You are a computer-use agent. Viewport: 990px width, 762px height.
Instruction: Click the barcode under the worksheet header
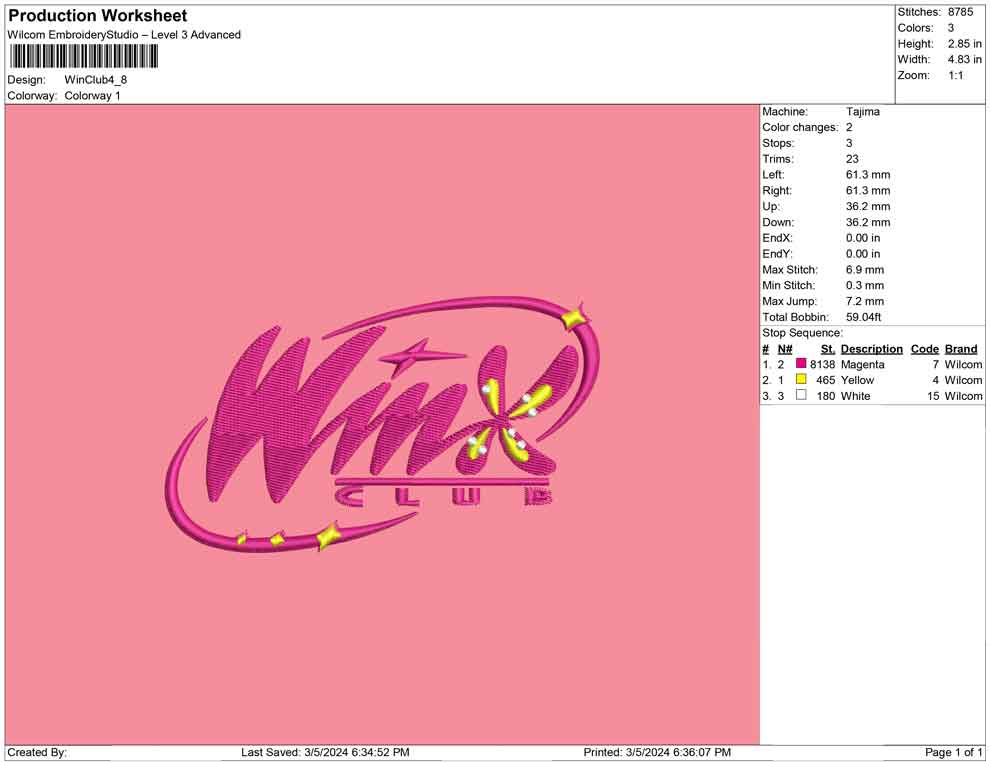pyautogui.click(x=83, y=57)
